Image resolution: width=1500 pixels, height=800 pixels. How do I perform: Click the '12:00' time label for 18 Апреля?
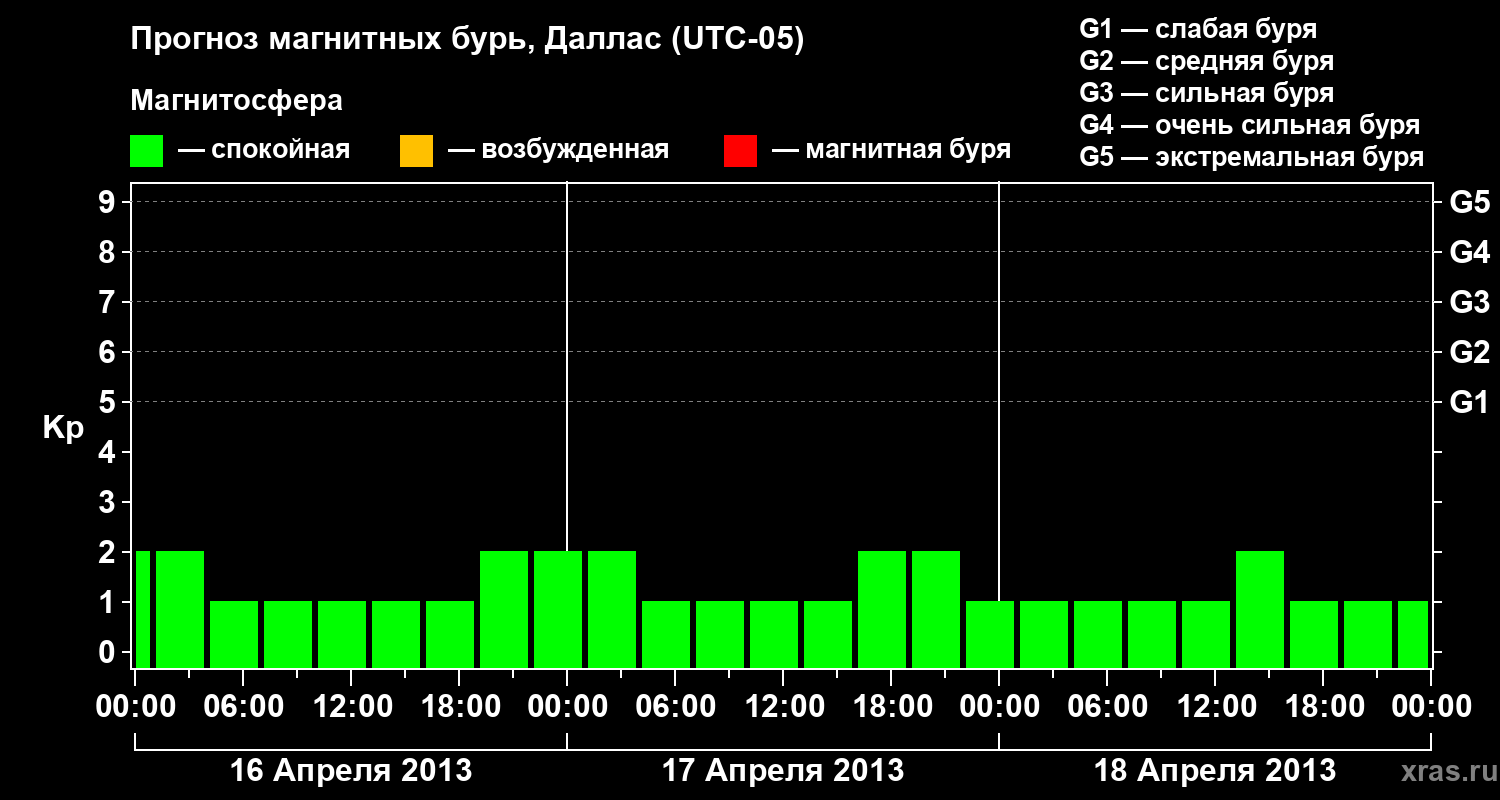click(x=1215, y=707)
